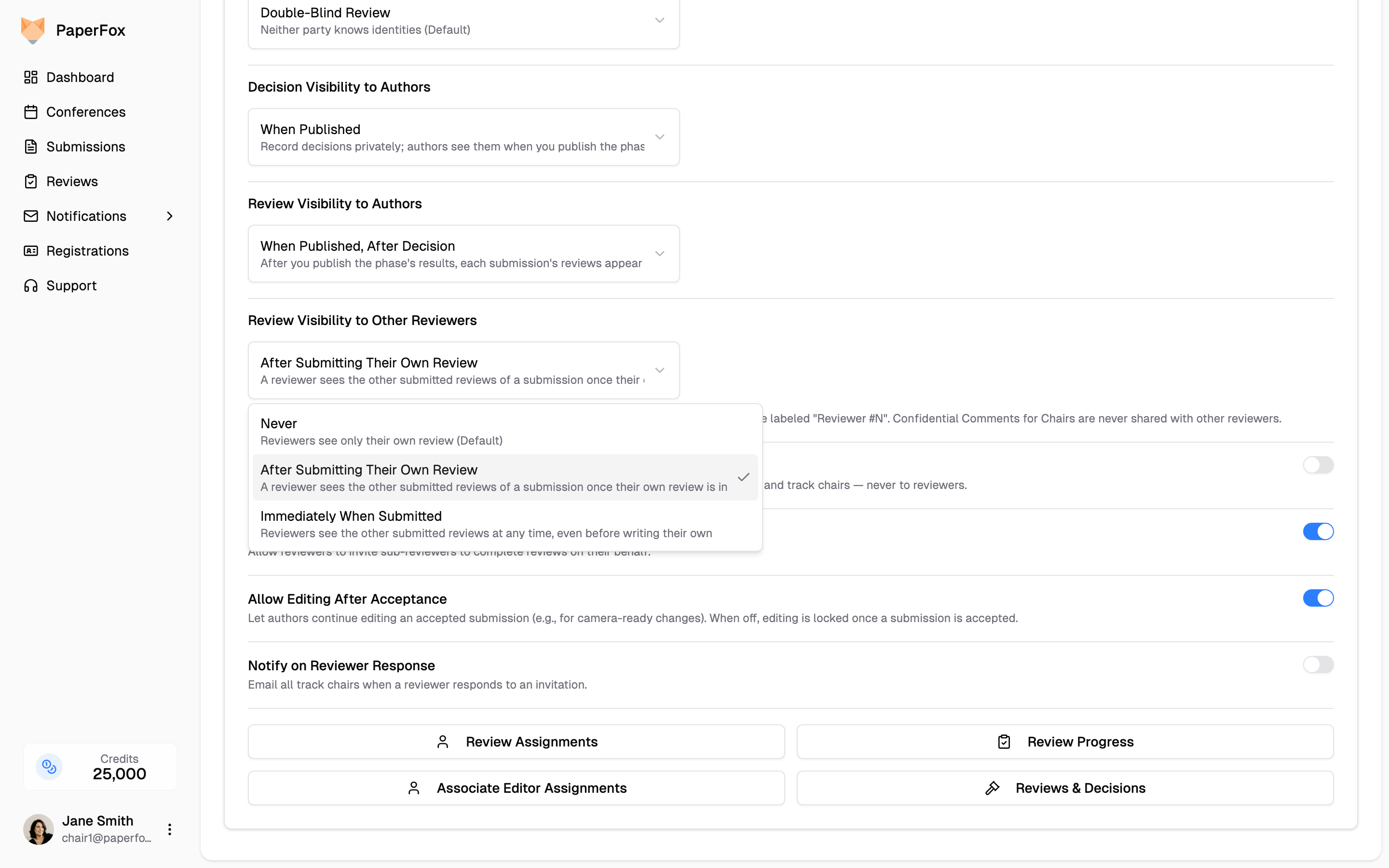This screenshot has height=868, width=1389.
Task: Open the user menu three-dot icon
Action: tap(169, 829)
